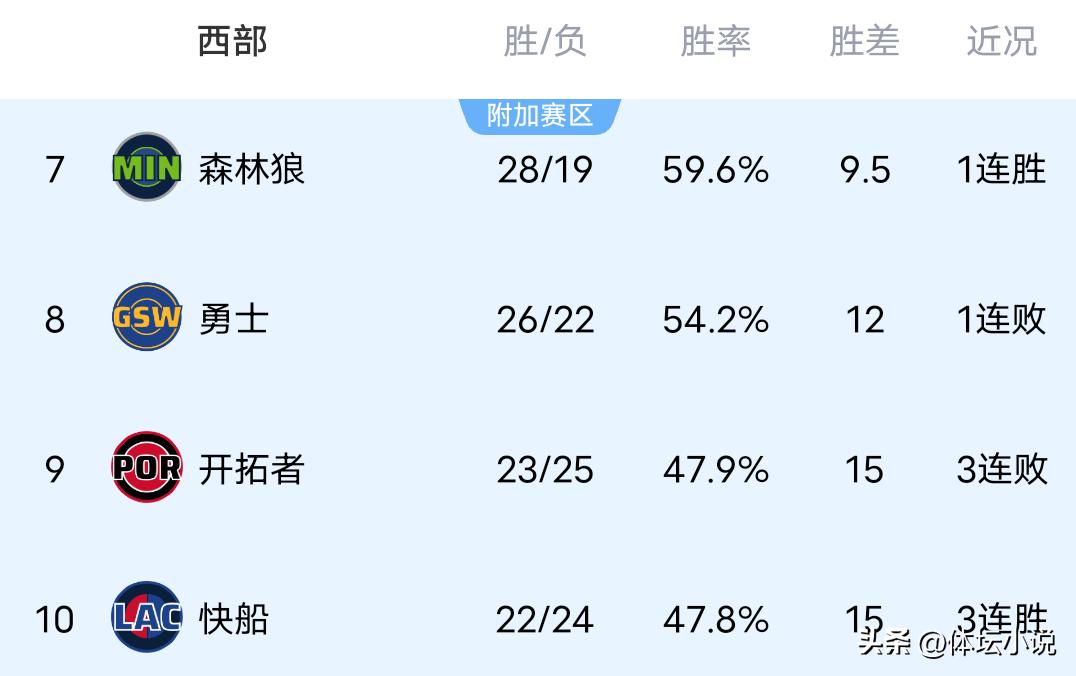The width and height of the screenshot is (1076, 676).
Task: Click the Minnesota Timberwolves MIN logo
Action: [x=146, y=167]
